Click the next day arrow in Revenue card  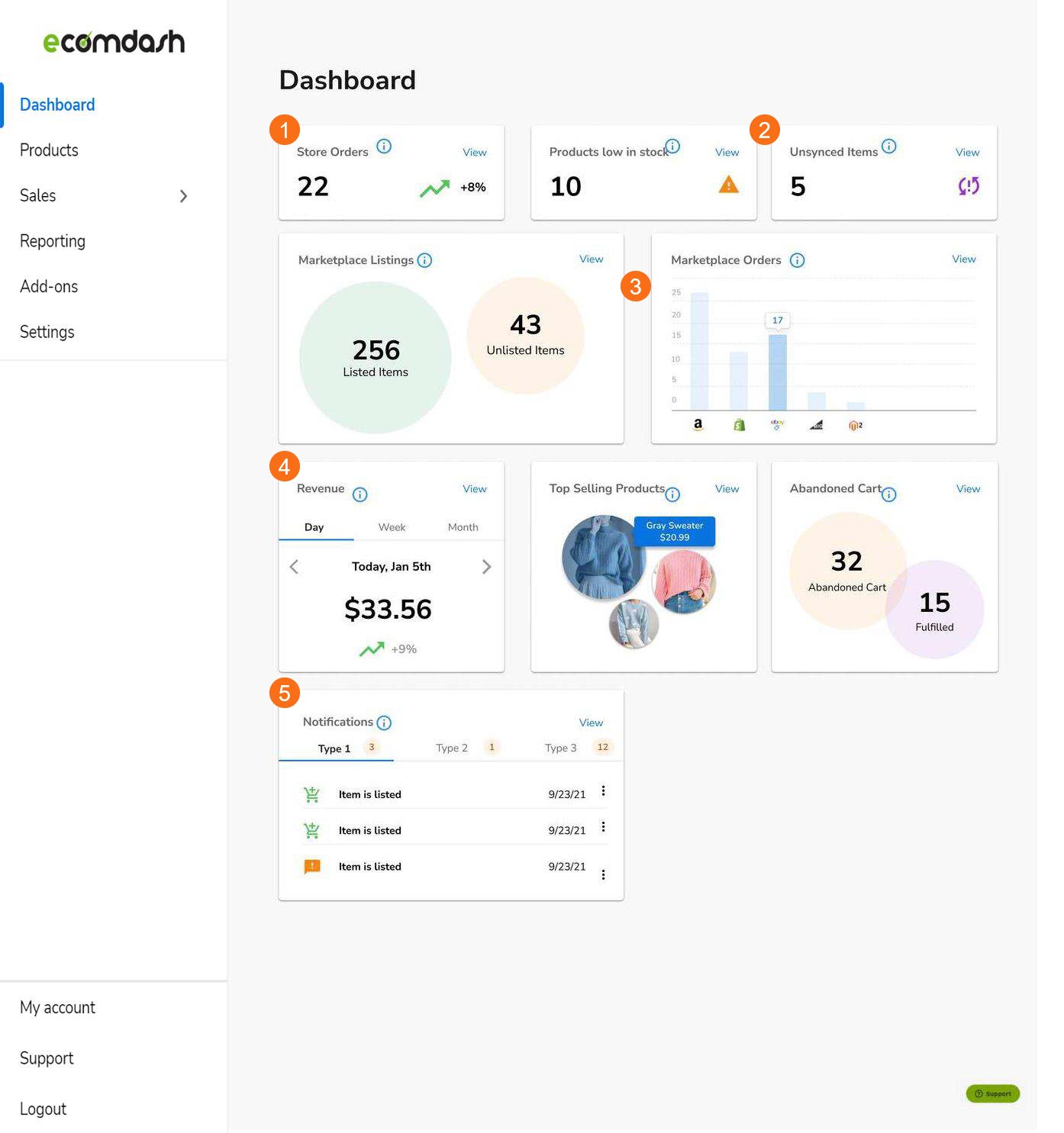(x=487, y=566)
